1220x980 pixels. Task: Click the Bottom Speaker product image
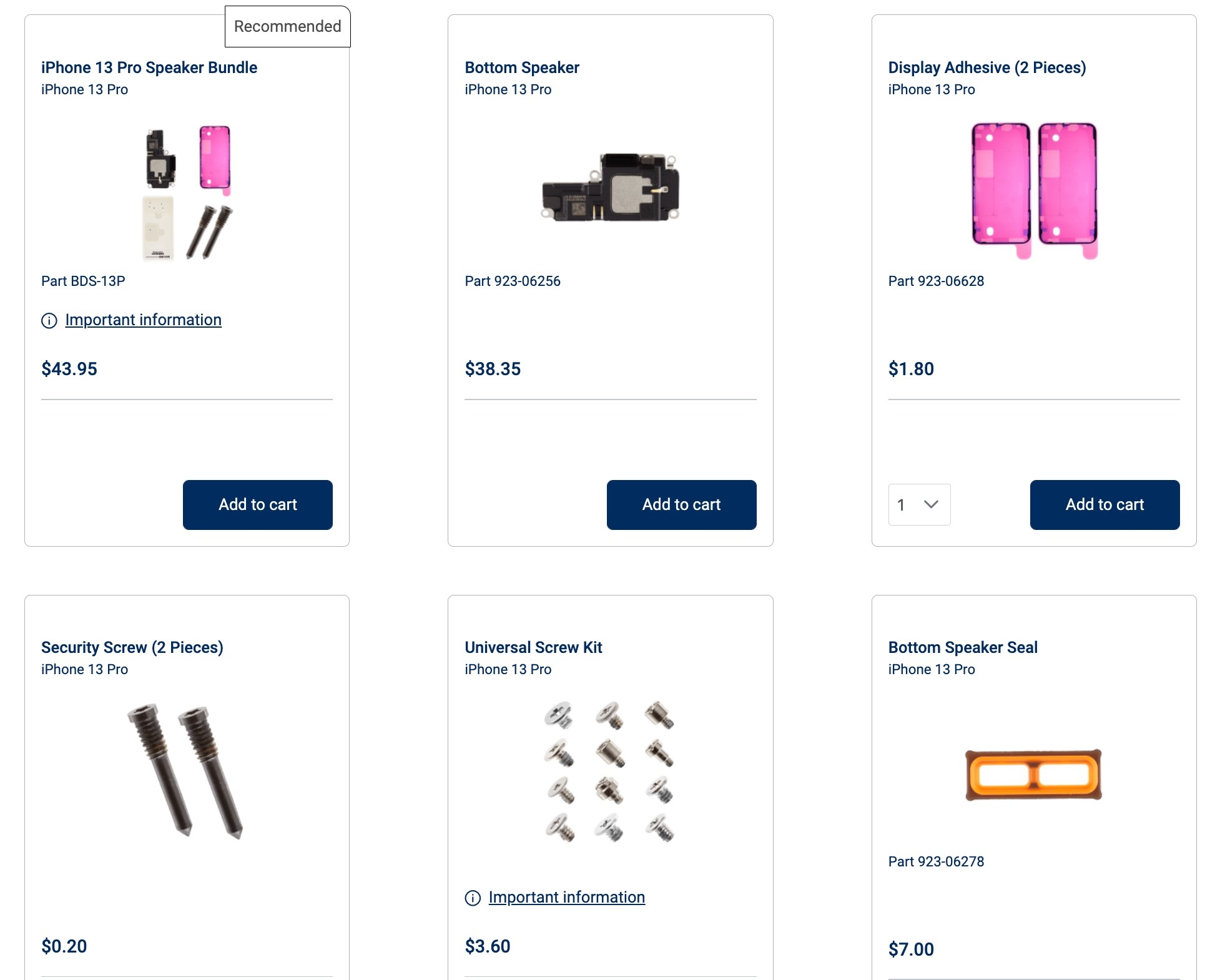click(610, 187)
